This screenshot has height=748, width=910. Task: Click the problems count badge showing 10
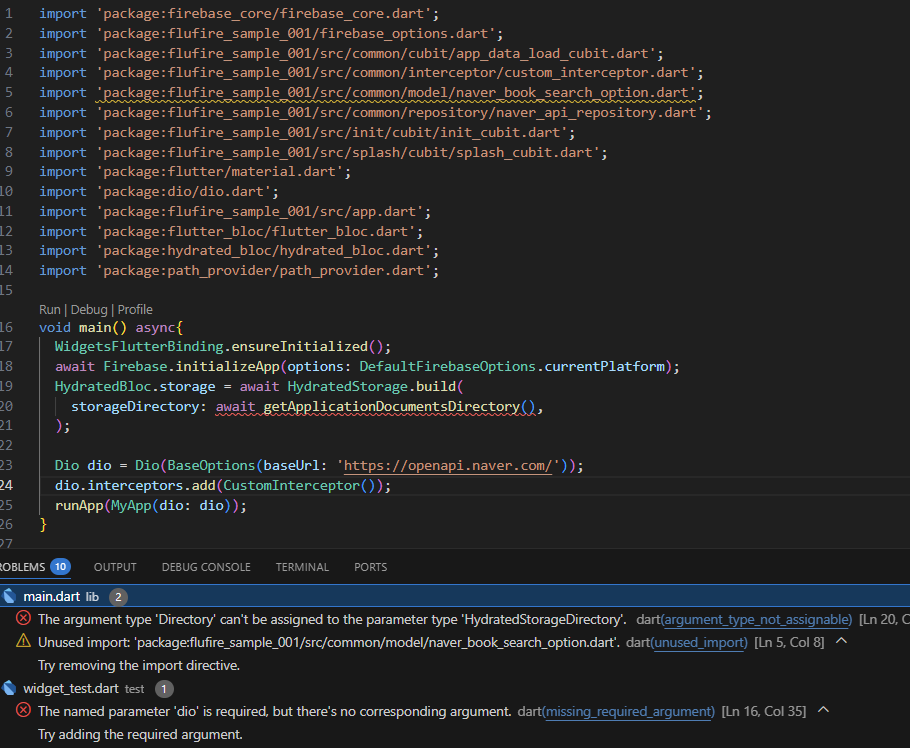[x=60, y=566]
